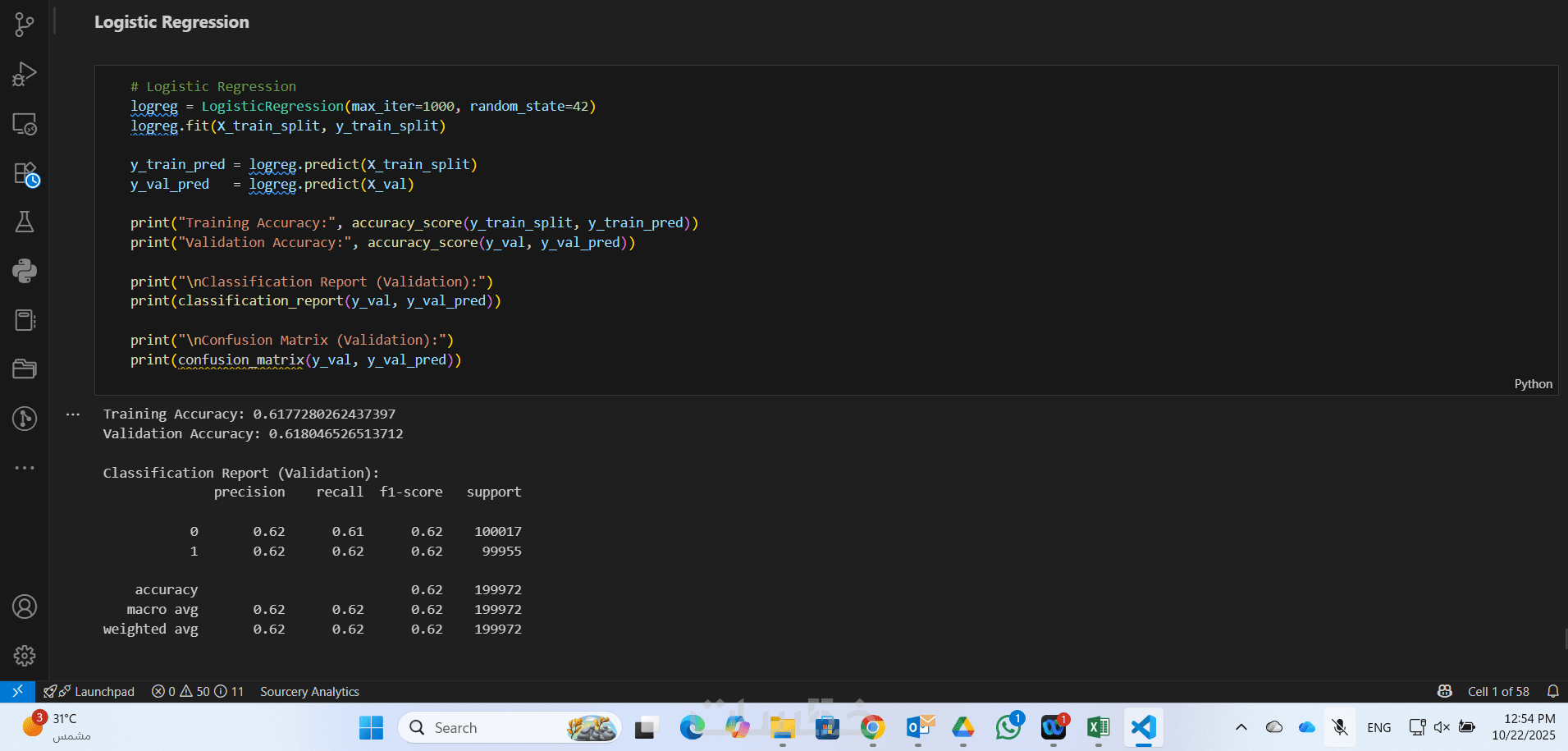Show additional activity bar views
Screen dimensions: 1568x751
point(25,468)
